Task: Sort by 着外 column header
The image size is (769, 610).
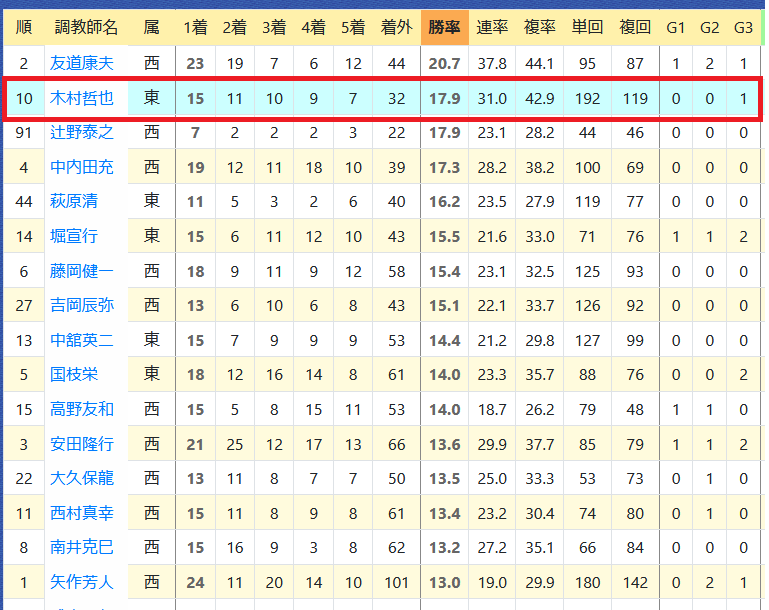Action: [396, 27]
